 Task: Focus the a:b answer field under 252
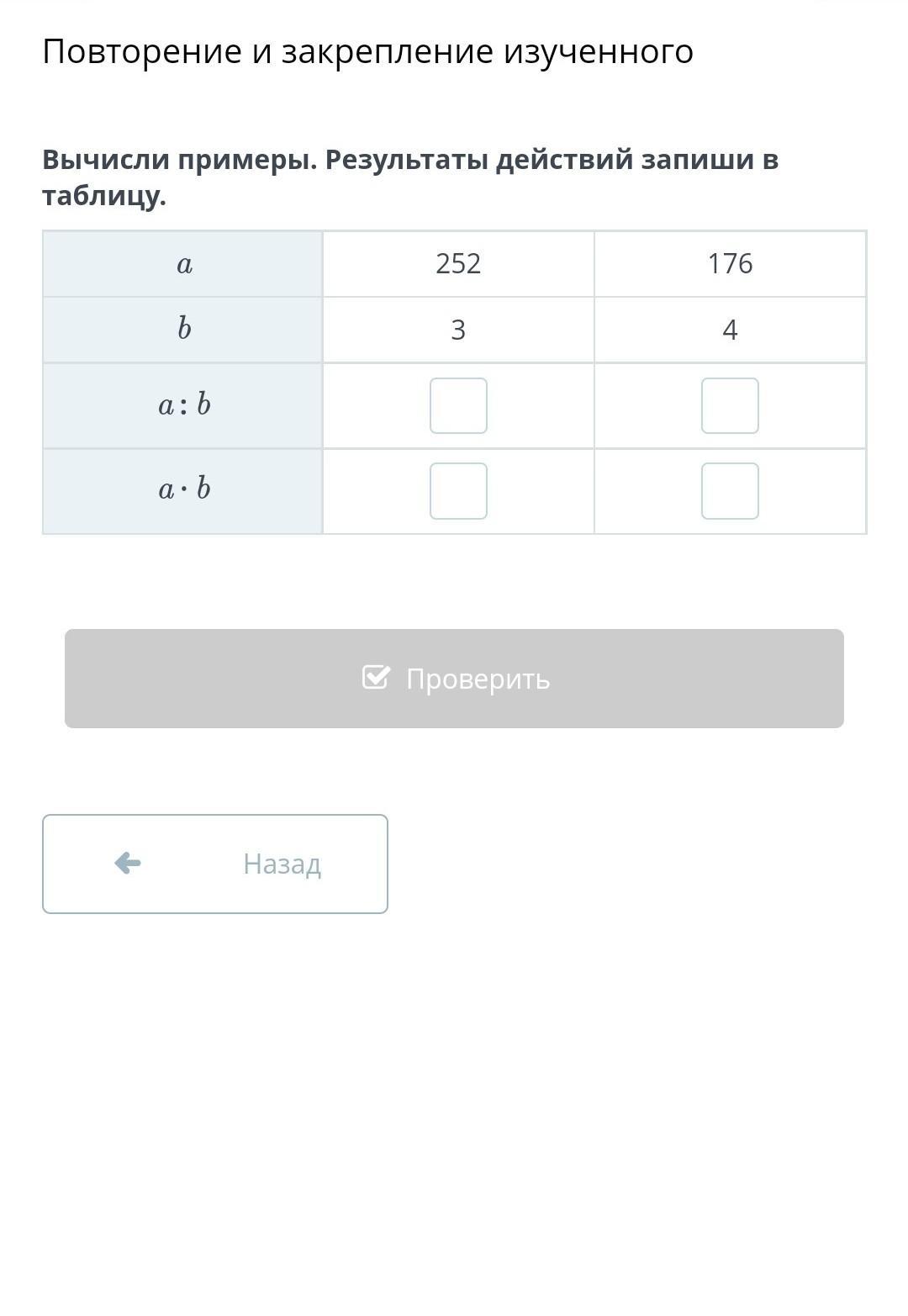click(x=458, y=405)
